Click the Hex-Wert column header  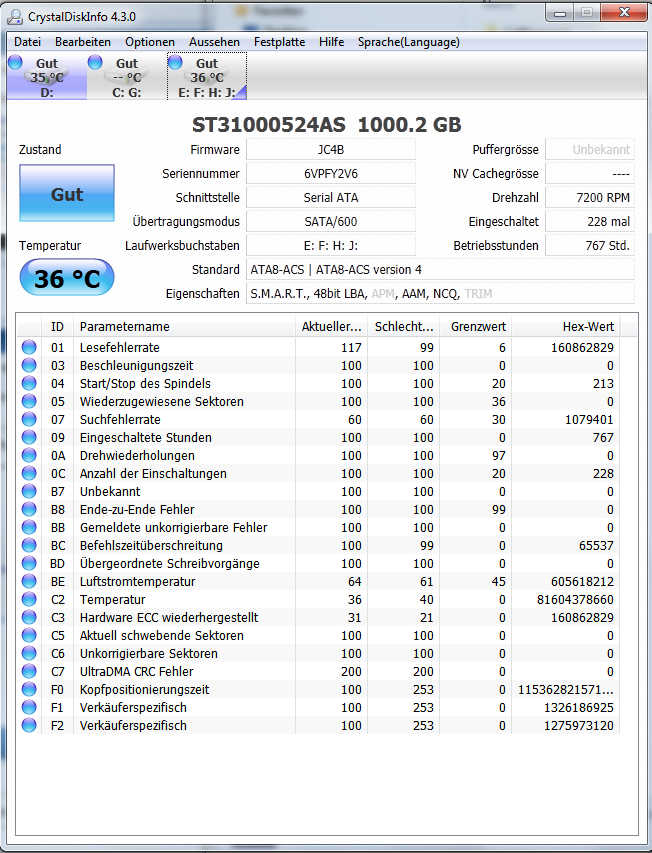566,326
